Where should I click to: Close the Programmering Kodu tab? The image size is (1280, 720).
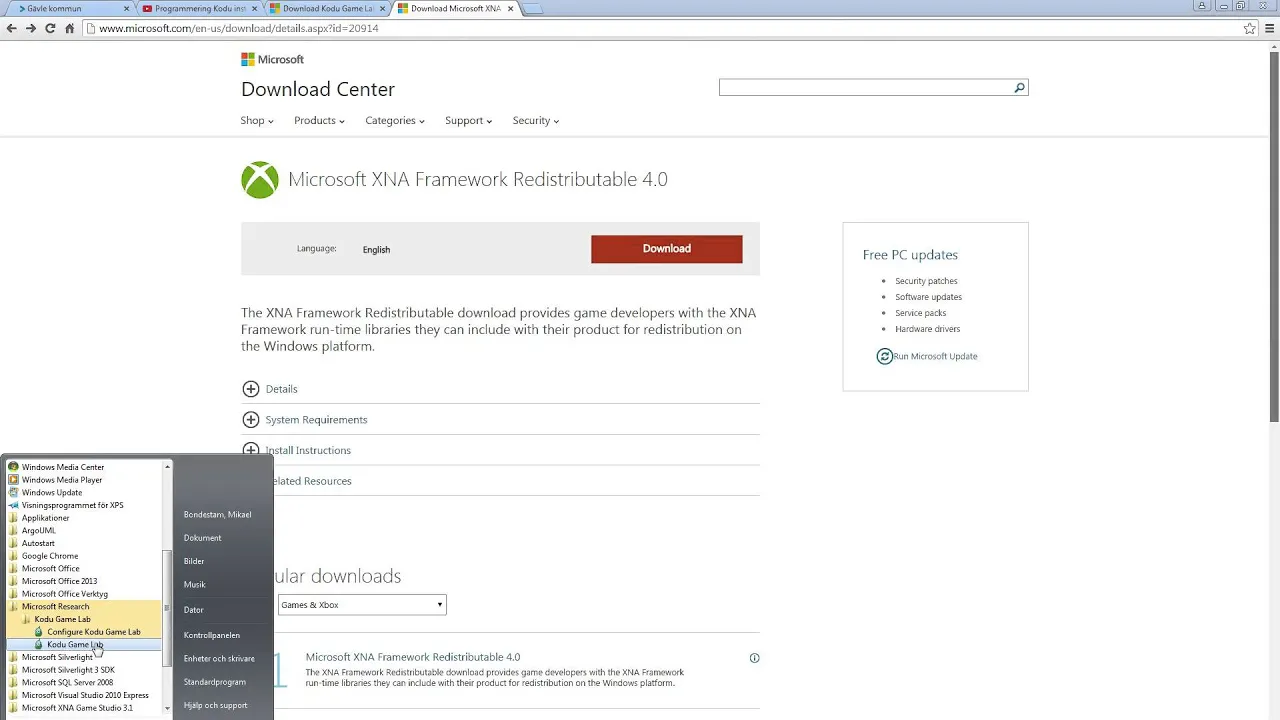pyautogui.click(x=254, y=9)
